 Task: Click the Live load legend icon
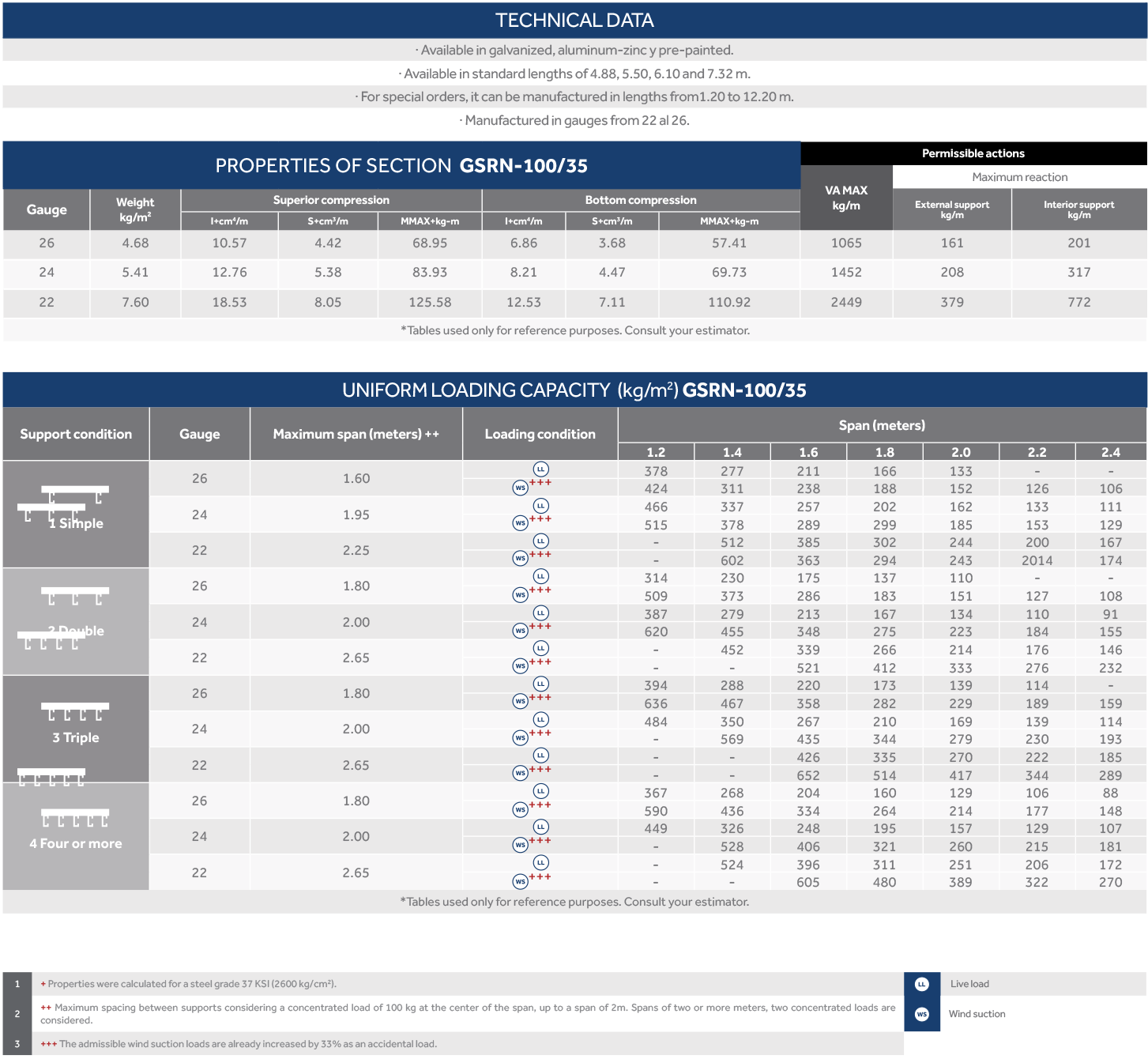921,984
